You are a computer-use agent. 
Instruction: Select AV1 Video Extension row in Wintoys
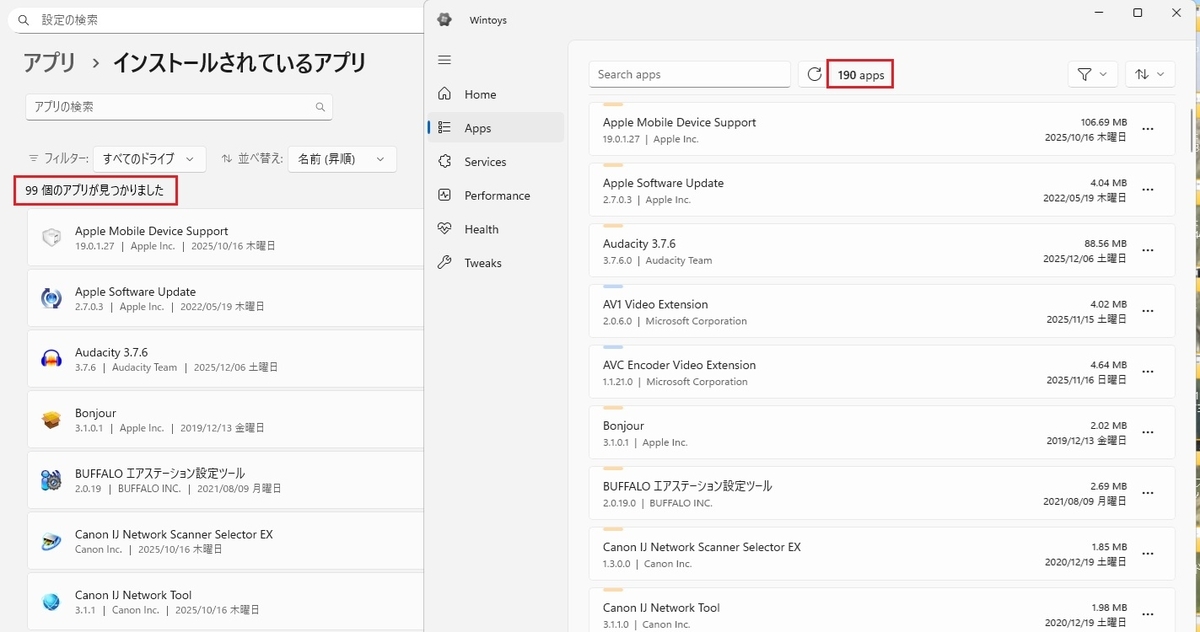click(x=882, y=312)
